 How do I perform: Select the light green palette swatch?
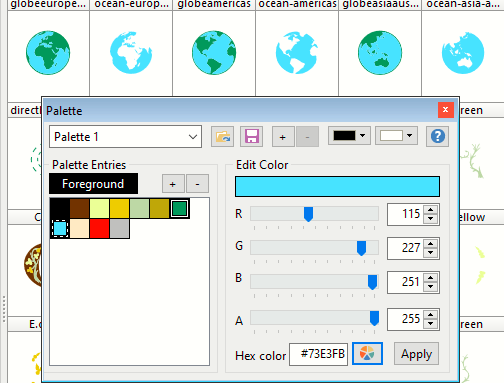coord(139,209)
